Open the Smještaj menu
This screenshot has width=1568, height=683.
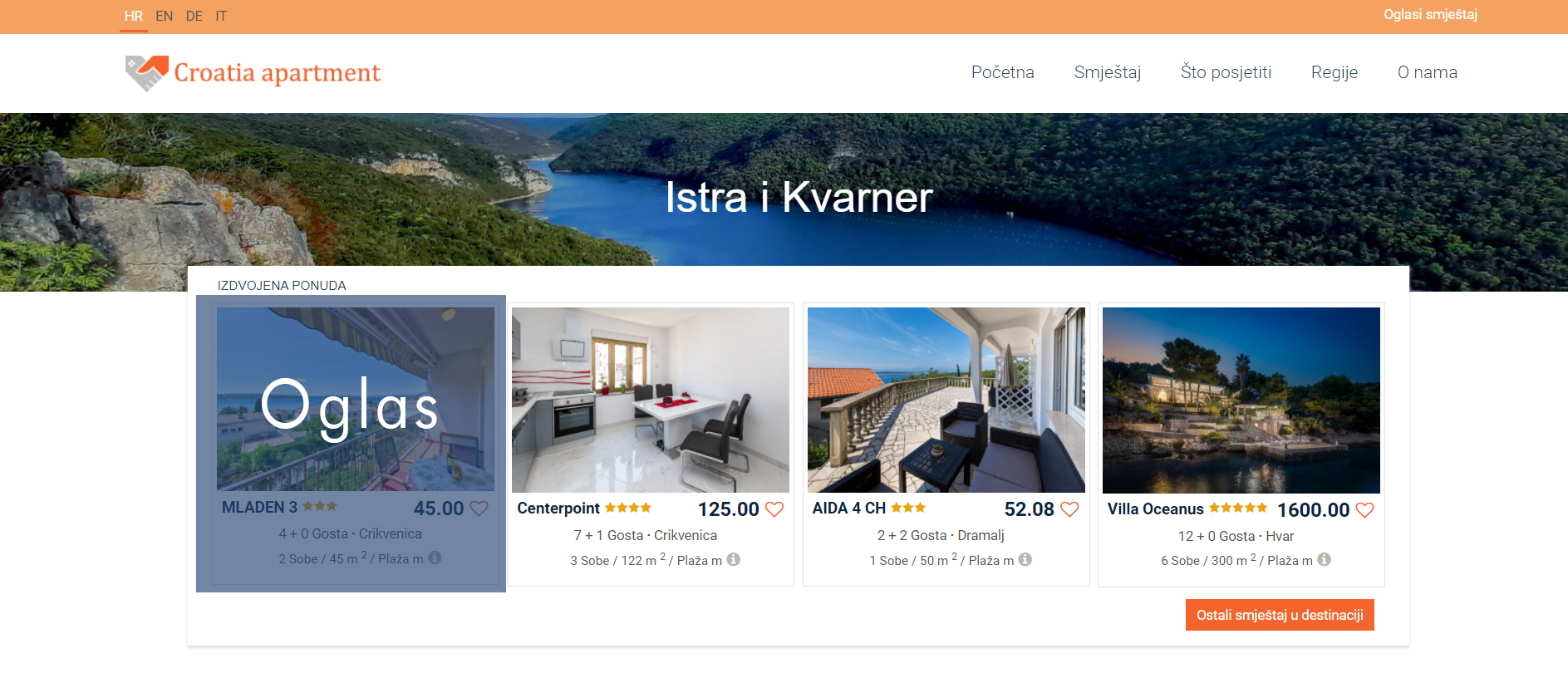(1107, 72)
